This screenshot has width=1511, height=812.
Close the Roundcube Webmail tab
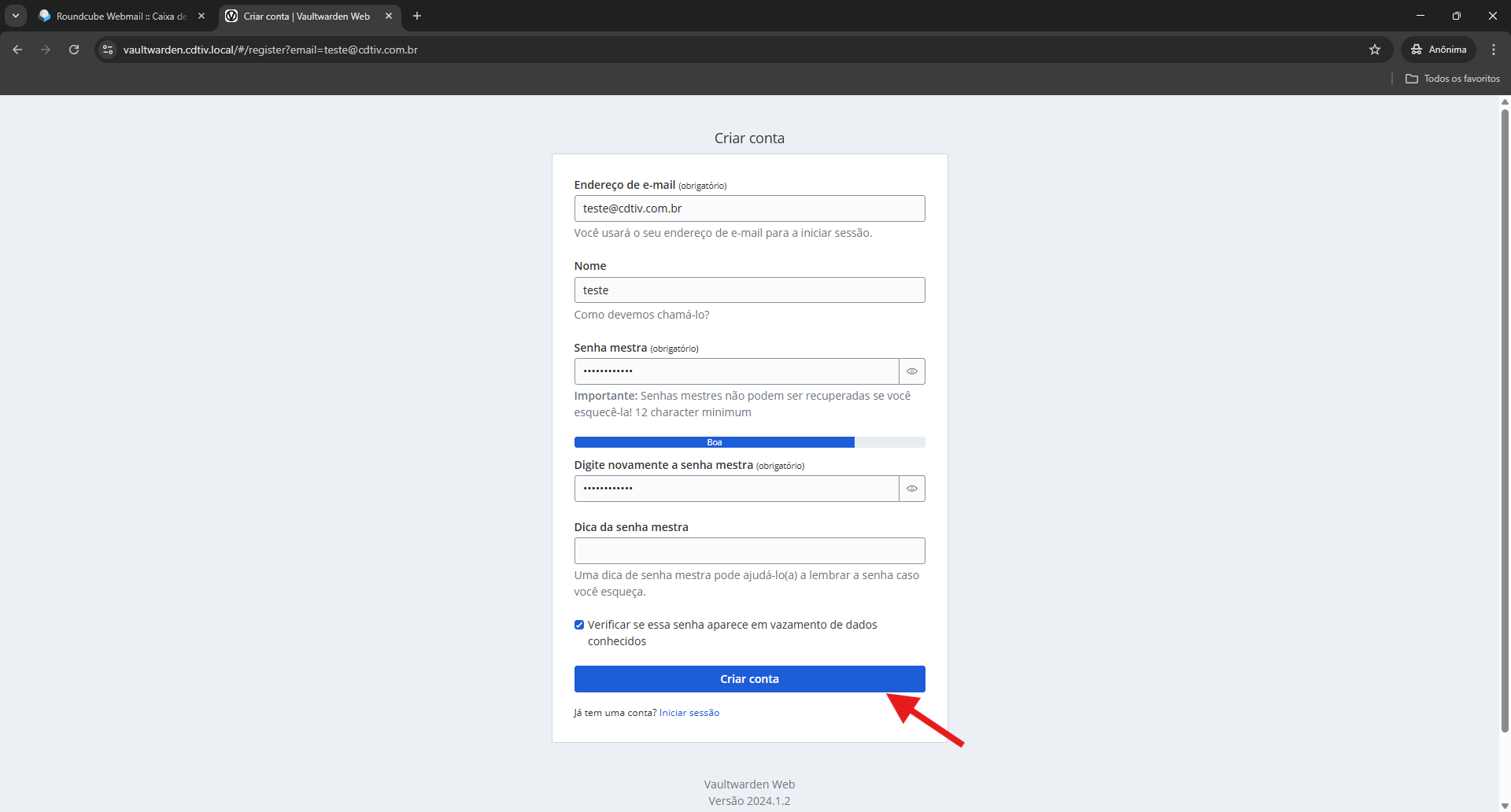(x=201, y=16)
